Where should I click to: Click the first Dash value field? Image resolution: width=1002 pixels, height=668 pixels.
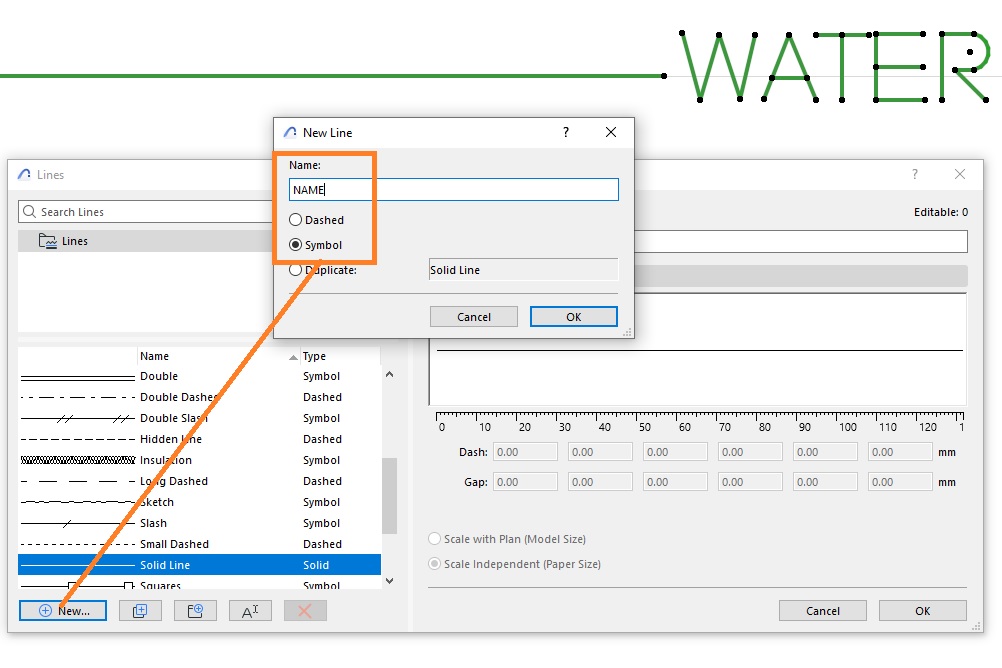[x=525, y=452]
